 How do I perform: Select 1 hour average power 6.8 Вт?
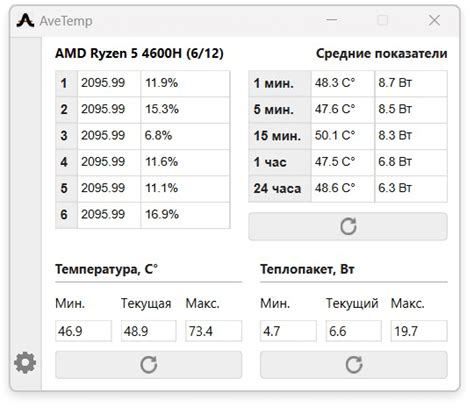point(411,162)
